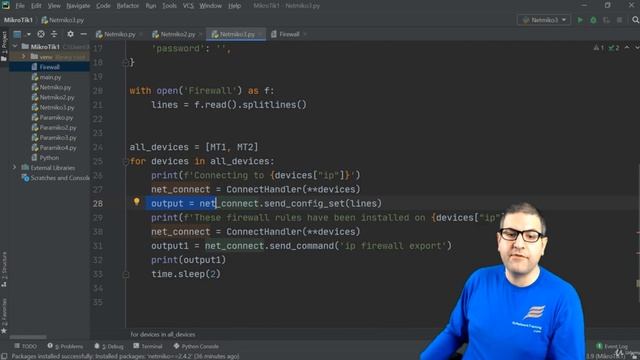Select Netmiko.py in project tree
Screen dimensions: 640x360
pyautogui.click(x=55, y=87)
